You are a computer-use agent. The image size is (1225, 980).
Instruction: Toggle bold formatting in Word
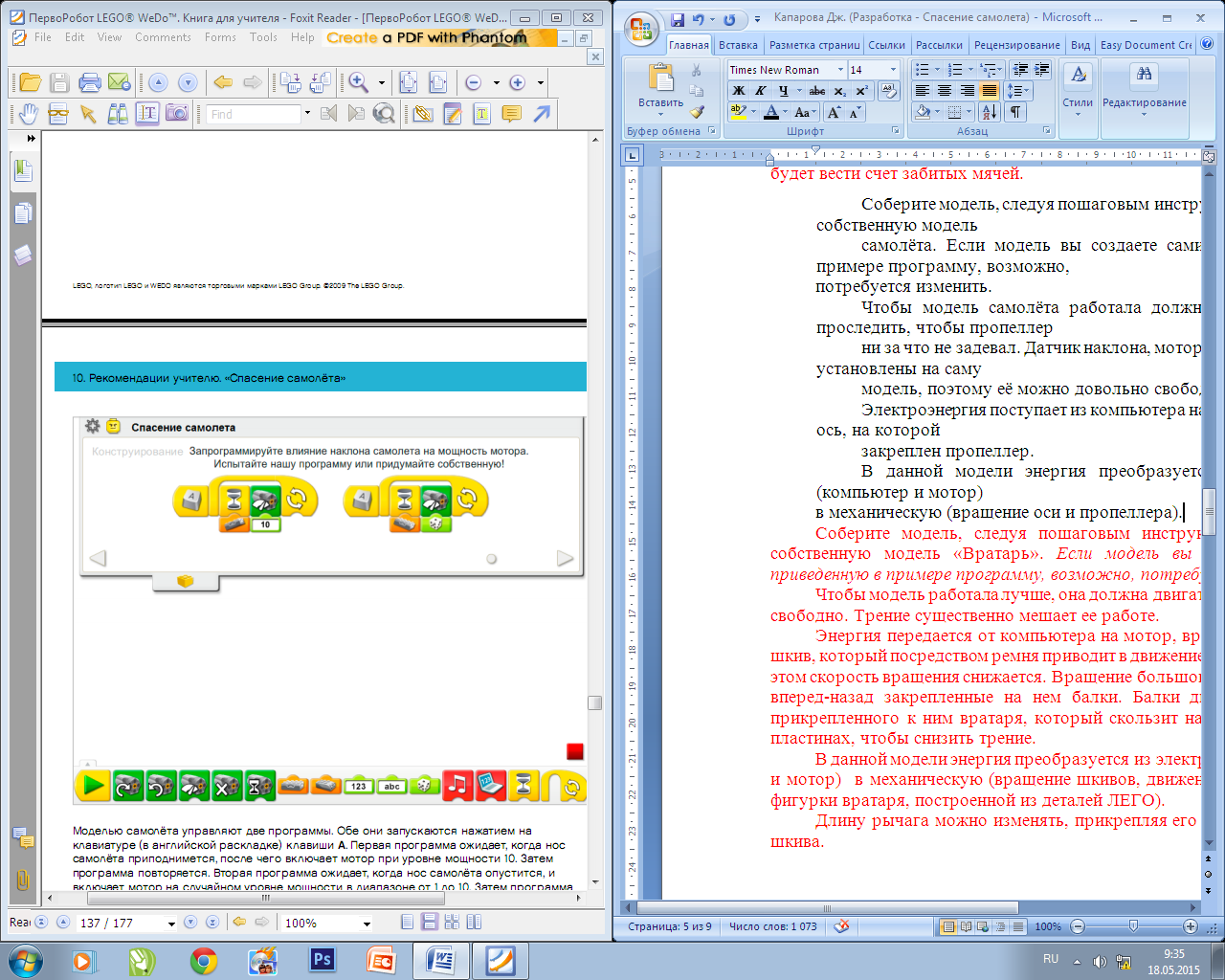click(738, 91)
